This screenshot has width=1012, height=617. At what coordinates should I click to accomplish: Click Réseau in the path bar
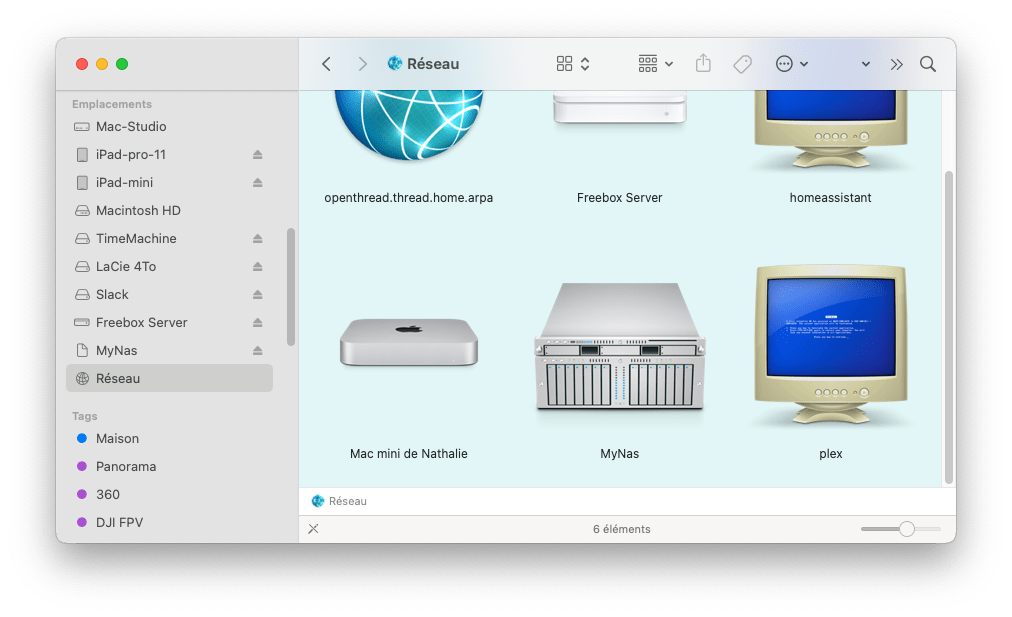point(347,501)
